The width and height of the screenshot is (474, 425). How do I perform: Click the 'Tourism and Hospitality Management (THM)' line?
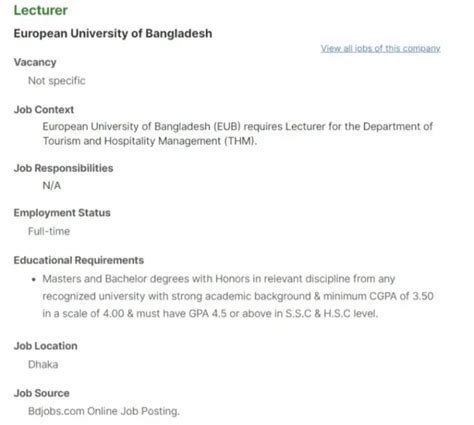click(149, 141)
